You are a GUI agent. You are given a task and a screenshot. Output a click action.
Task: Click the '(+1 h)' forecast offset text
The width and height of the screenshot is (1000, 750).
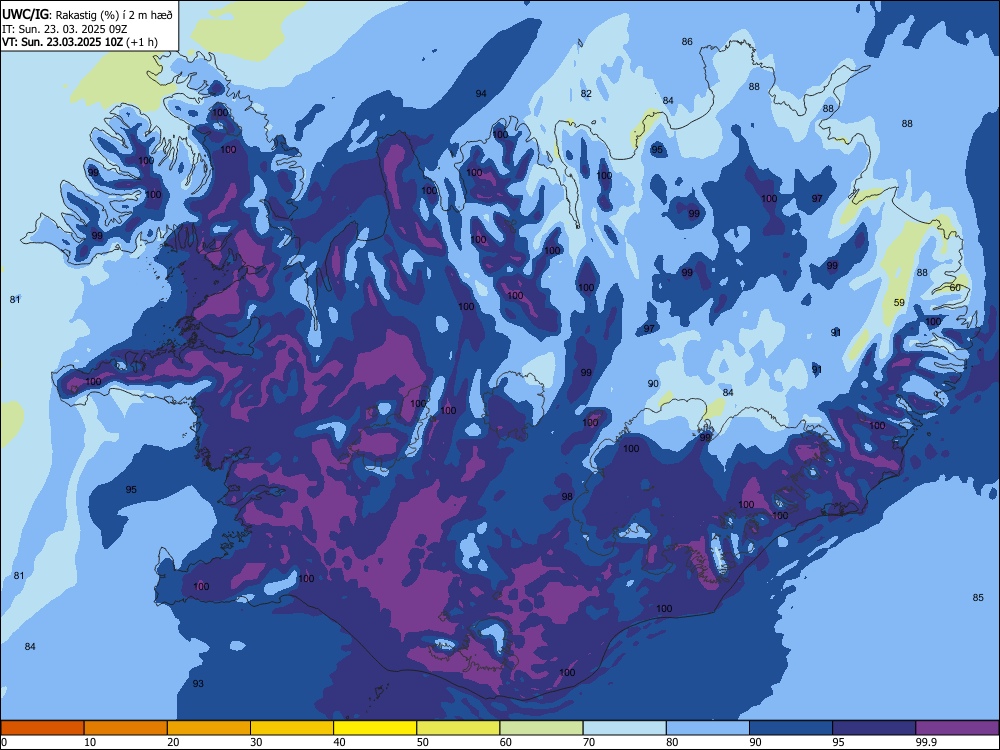[142, 42]
